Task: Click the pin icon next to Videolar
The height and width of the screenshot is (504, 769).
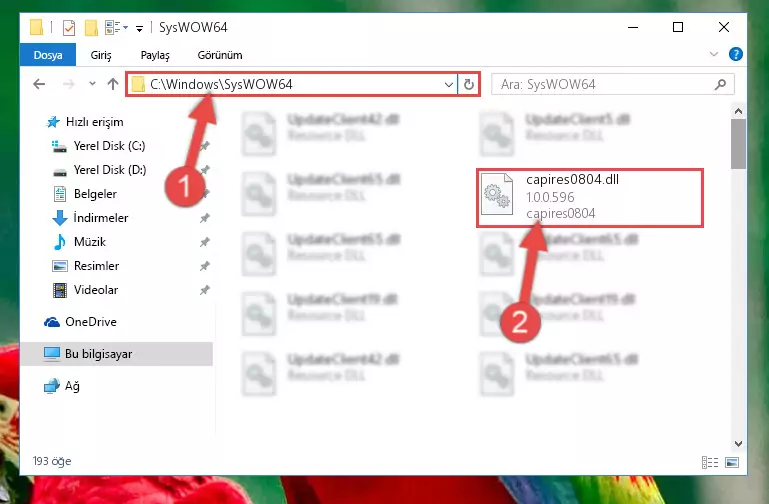Action: [x=205, y=290]
